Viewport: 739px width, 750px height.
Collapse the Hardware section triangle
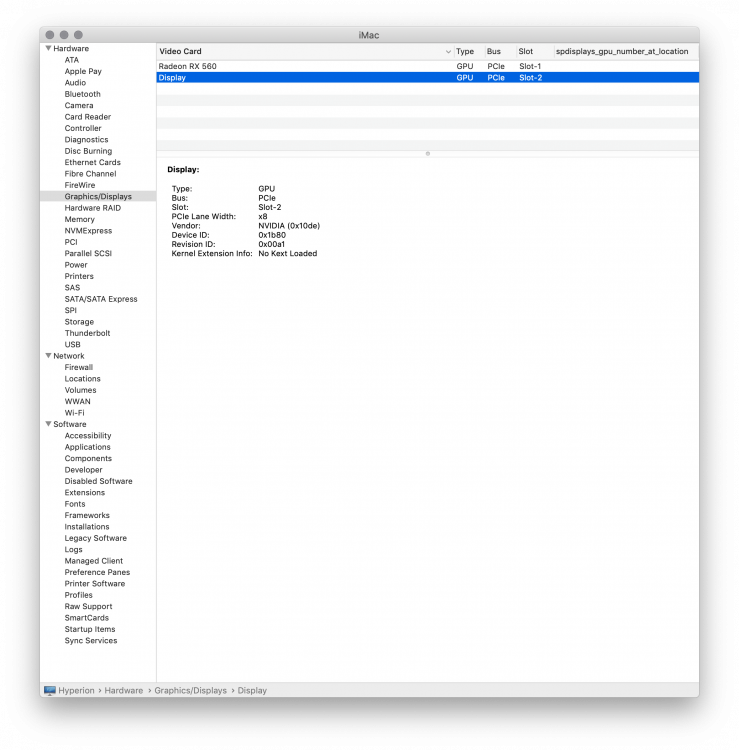pos(48,48)
